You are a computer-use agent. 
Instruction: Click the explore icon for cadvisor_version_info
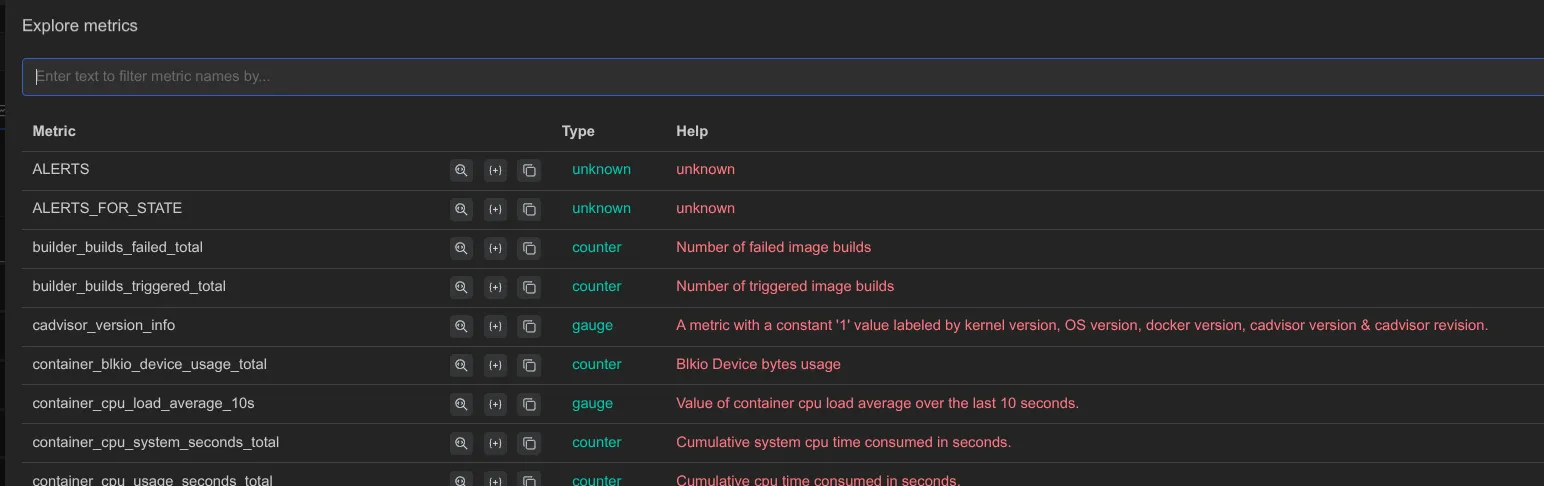coord(461,326)
